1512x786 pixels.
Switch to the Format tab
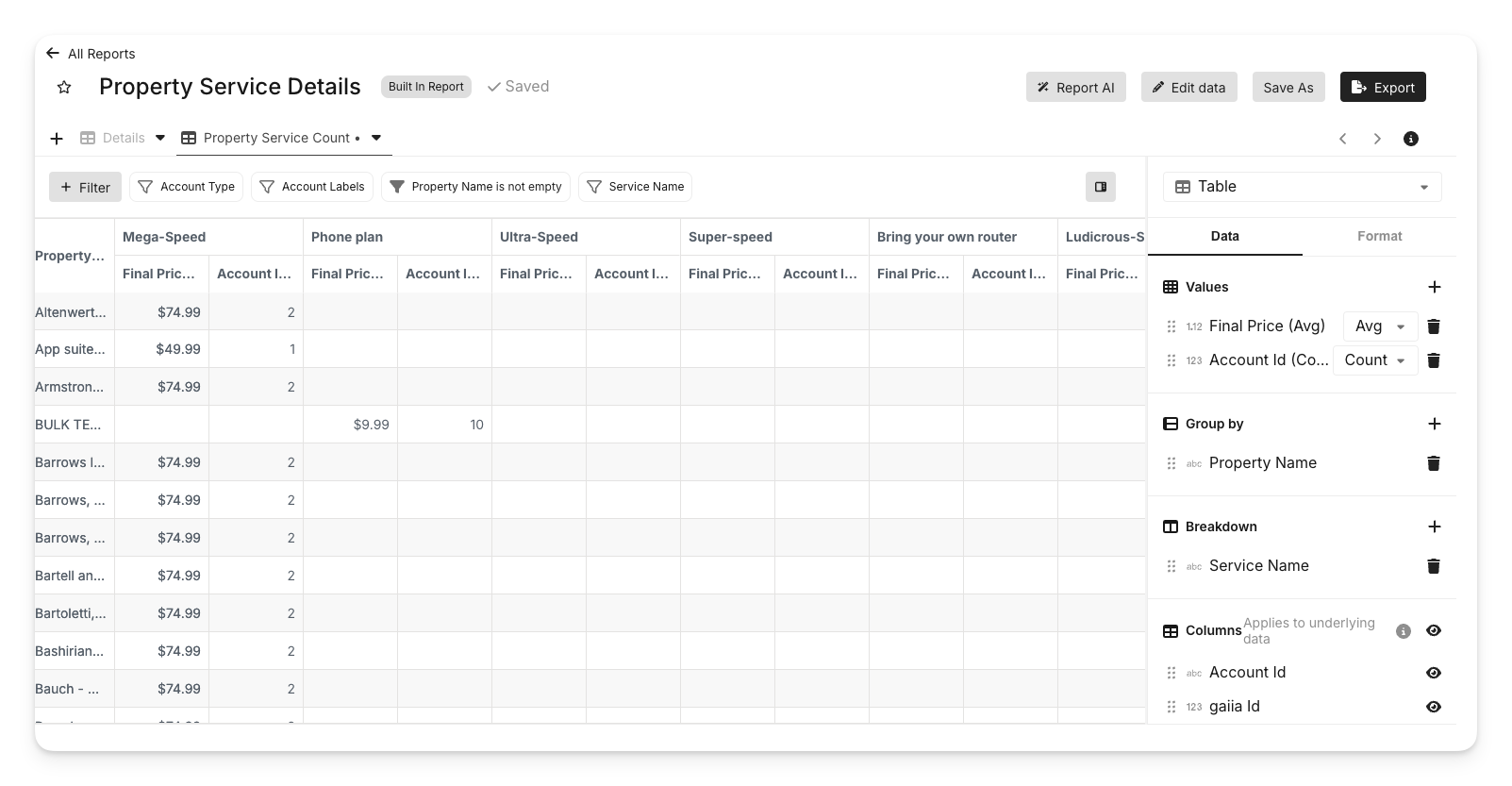[x=1379, y=236]
